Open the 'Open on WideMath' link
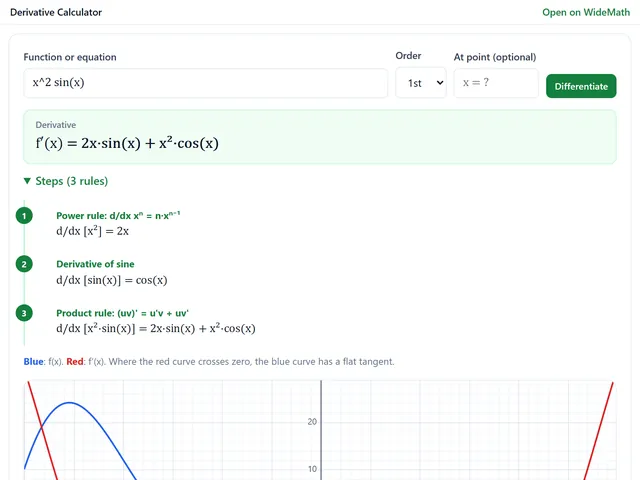The height and width of the screenshot is (480, 640). 586,12
